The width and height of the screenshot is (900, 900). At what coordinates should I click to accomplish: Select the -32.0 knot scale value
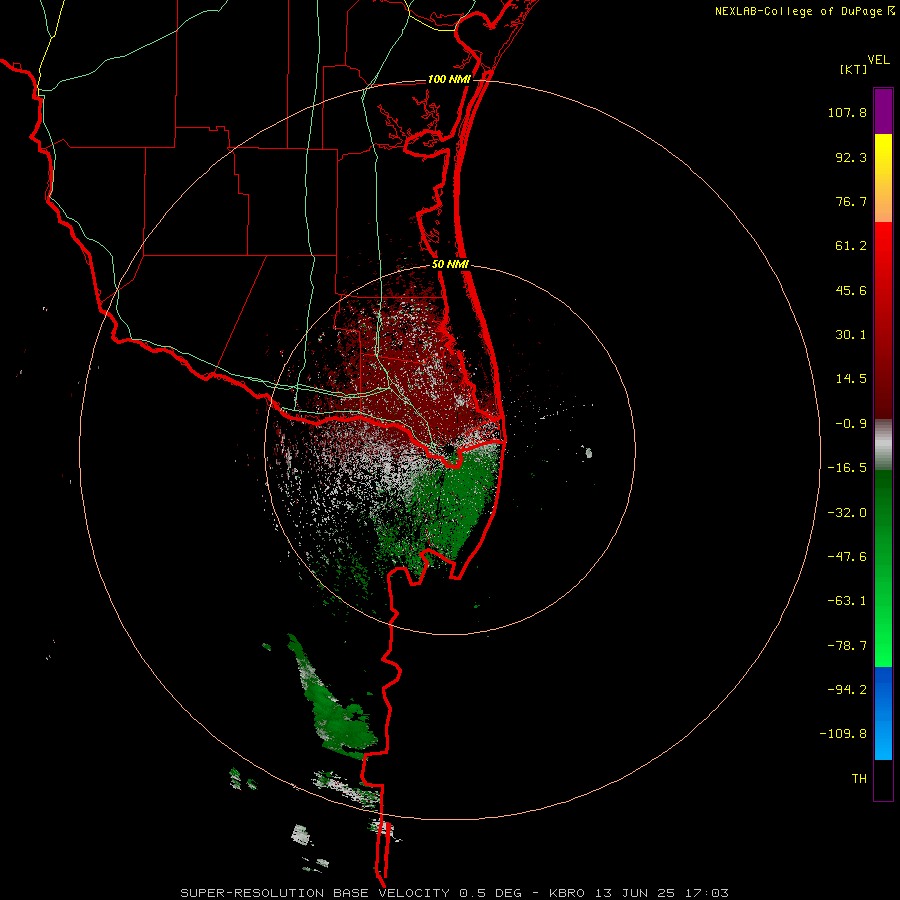(x=847, y=513)
